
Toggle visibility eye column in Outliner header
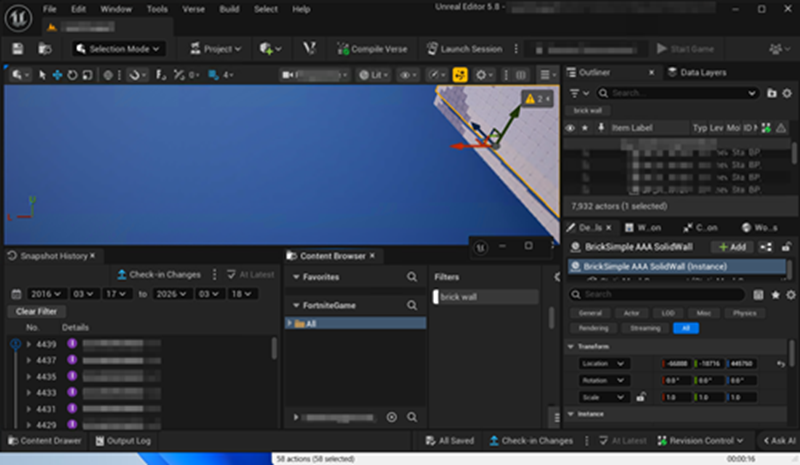coord(570,128)
